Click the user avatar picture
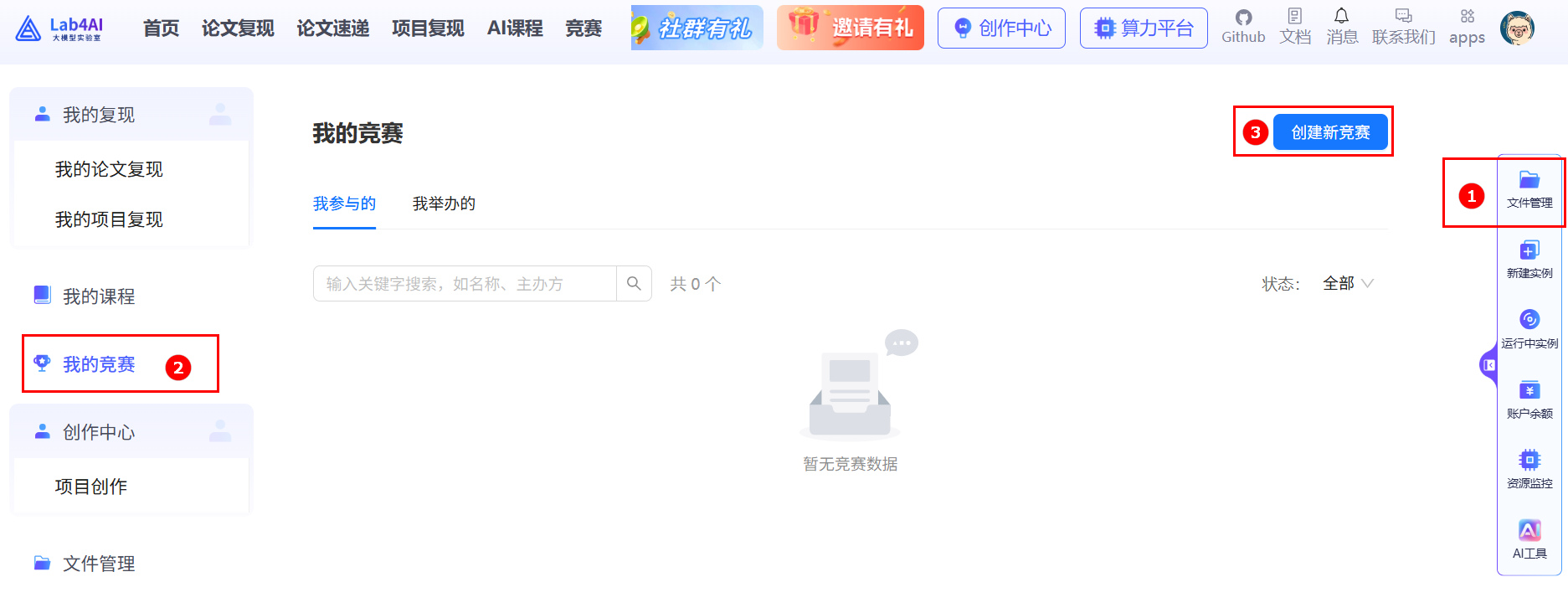Image resolution: width=1568 pixels, height=608 pixels. click(x=1517, y=28)
